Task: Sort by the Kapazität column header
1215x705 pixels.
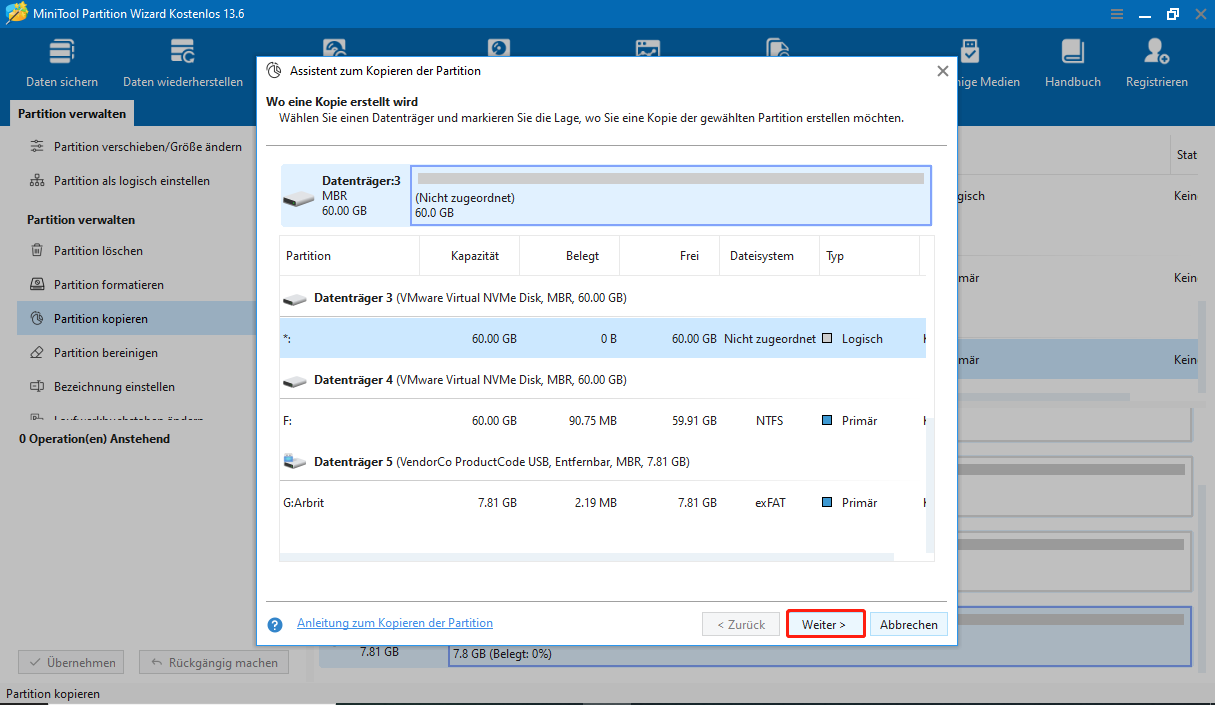Action: pyautogui.click(x=470, y=256)
